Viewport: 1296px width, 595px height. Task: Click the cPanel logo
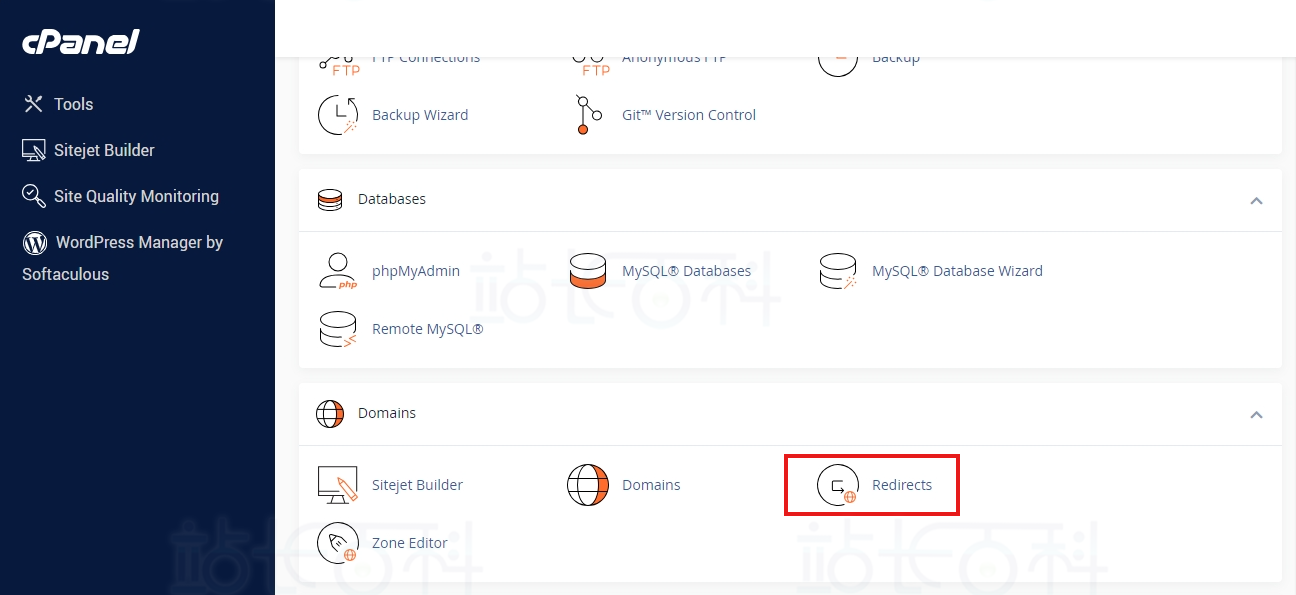pyautogui.click(x=81, y=42)
